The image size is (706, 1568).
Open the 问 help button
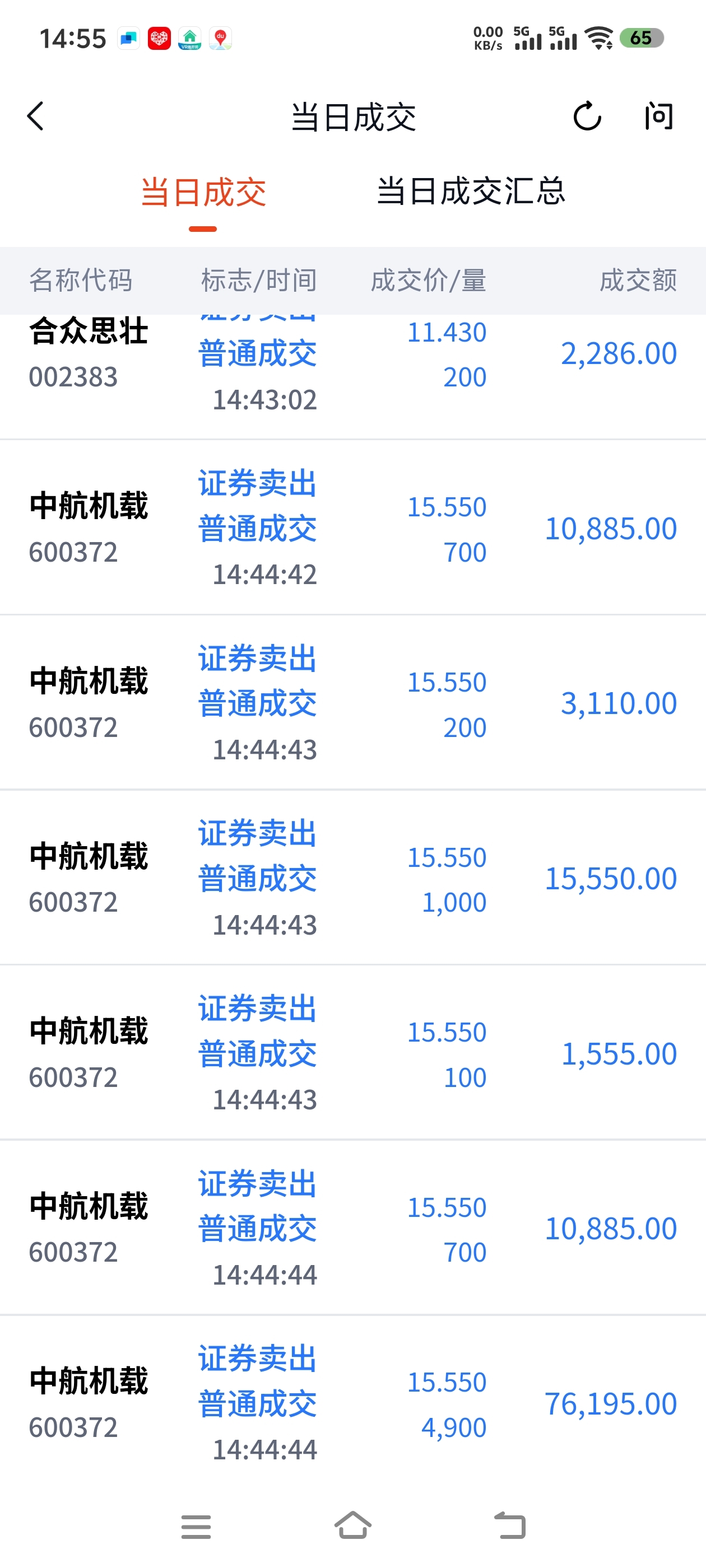(x=658, y=116)
